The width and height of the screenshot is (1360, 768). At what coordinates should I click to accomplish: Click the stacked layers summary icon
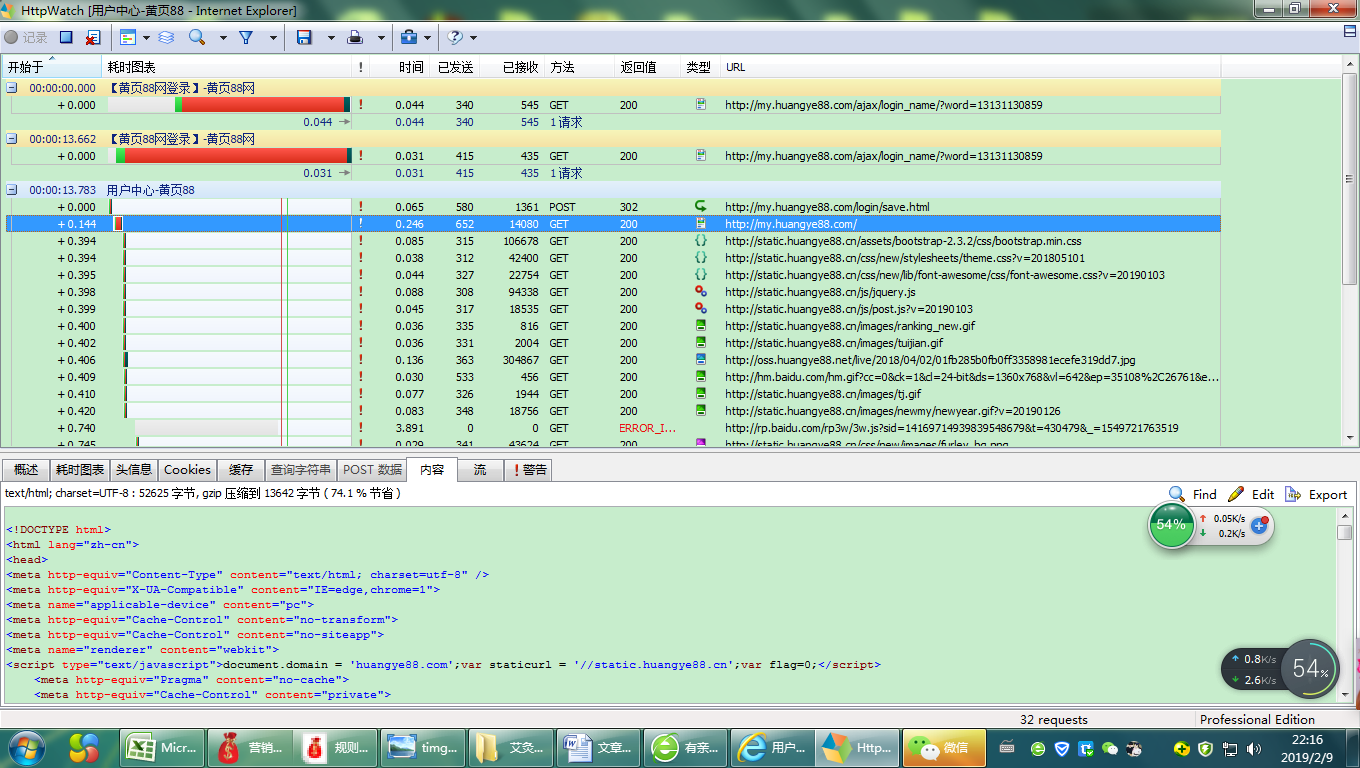166,37
